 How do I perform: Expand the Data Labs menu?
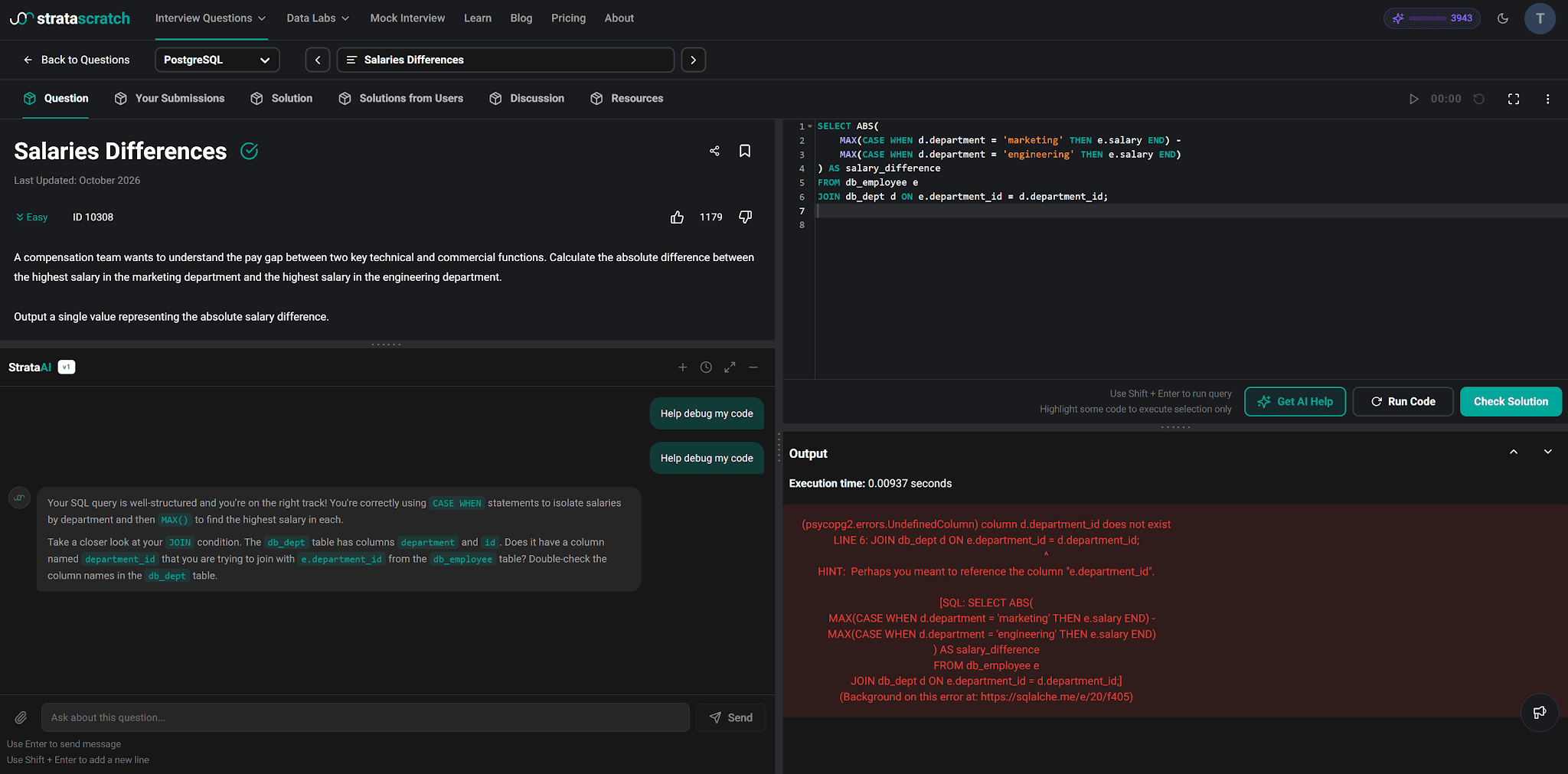[318, 18]
